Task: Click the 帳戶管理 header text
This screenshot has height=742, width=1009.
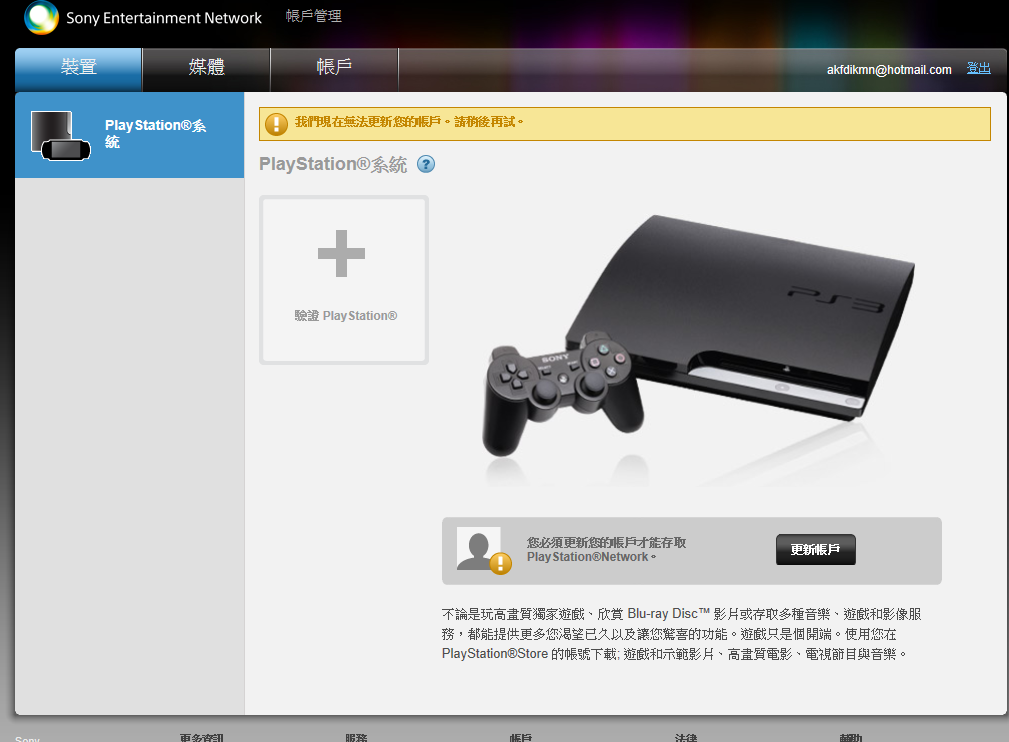Action: 313,16
